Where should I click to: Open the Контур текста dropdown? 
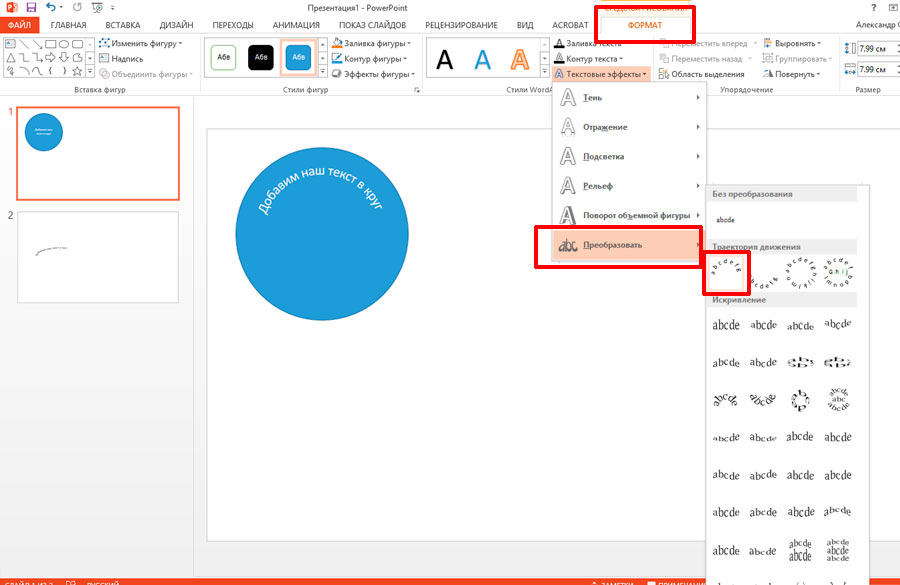[589, 59]
